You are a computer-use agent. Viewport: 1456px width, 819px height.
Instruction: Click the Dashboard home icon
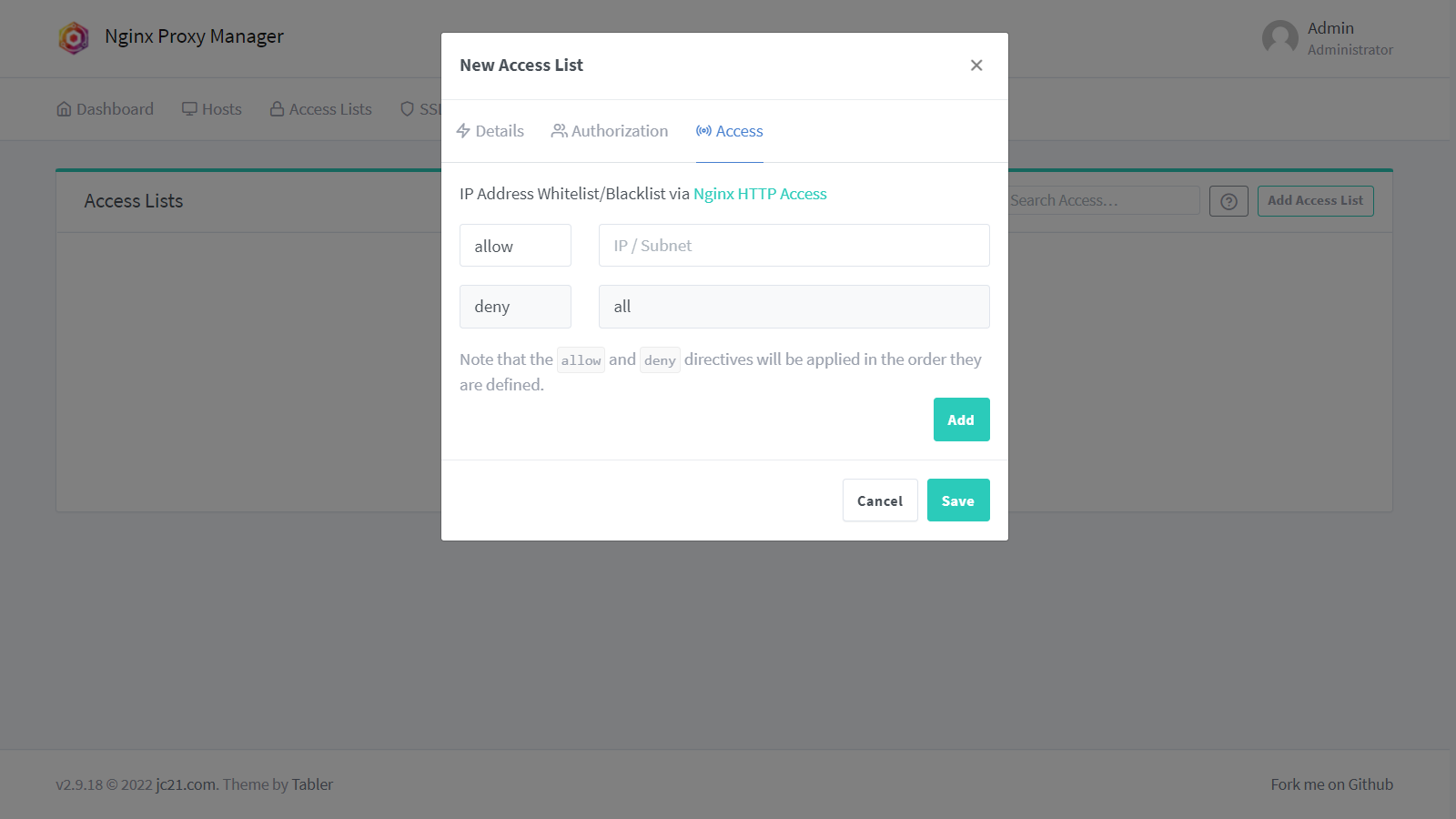64,109
